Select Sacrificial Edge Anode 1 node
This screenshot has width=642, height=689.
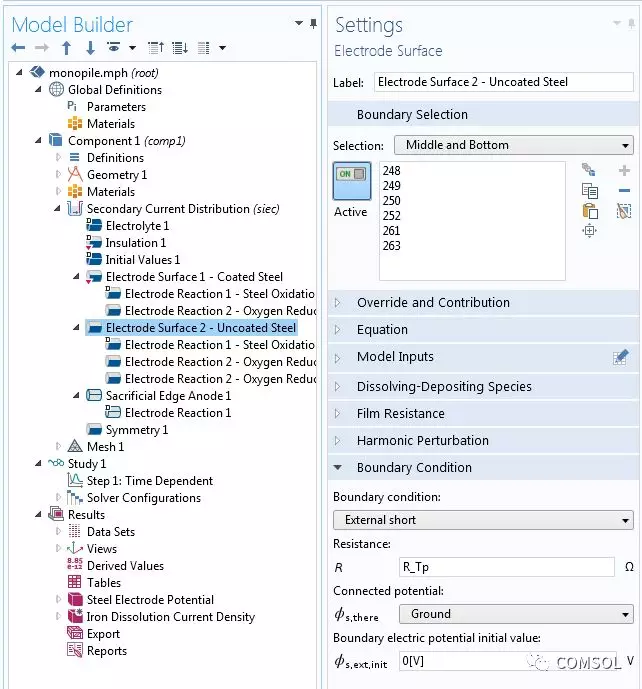point(168,396)
